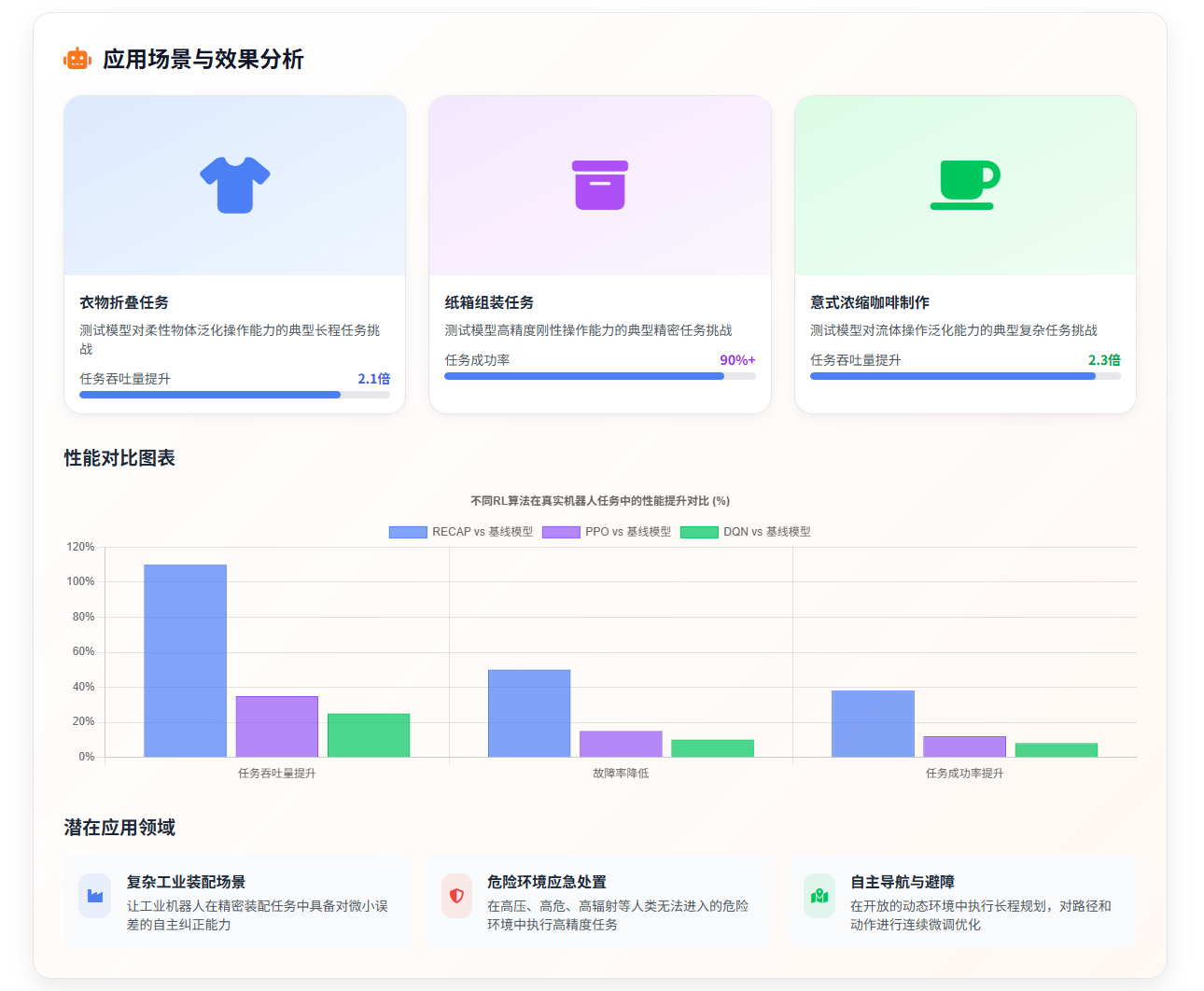Viewport: 1204px width, 991px height.
Task: Click the 纸箱组装任务 card title
Action: 489,302
